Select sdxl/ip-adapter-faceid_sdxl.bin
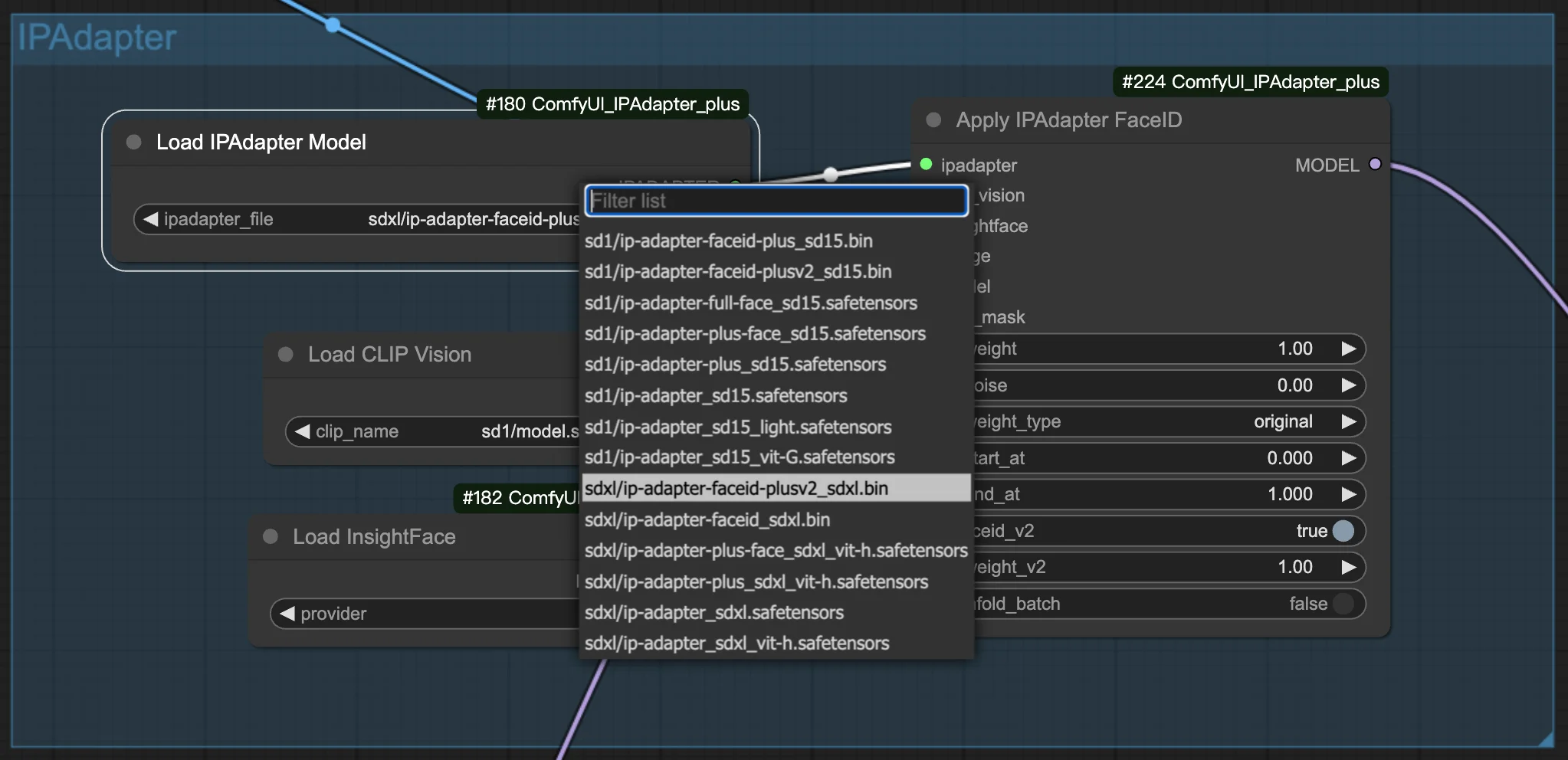Screen dimensions: 1568x760 (x=776, y=519)
